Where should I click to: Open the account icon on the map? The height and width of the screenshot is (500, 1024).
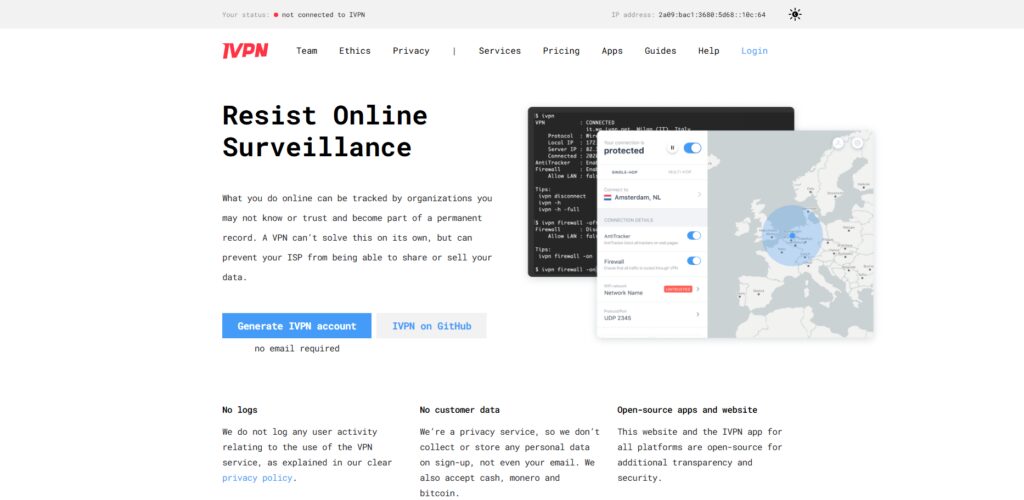pyautogui.click(x=838, y=142)
